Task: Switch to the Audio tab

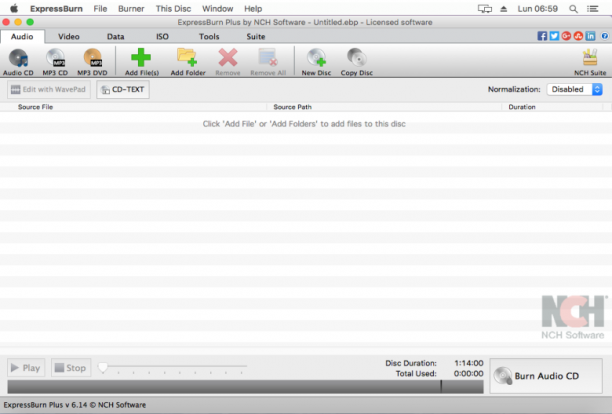Action: (22, 36)
